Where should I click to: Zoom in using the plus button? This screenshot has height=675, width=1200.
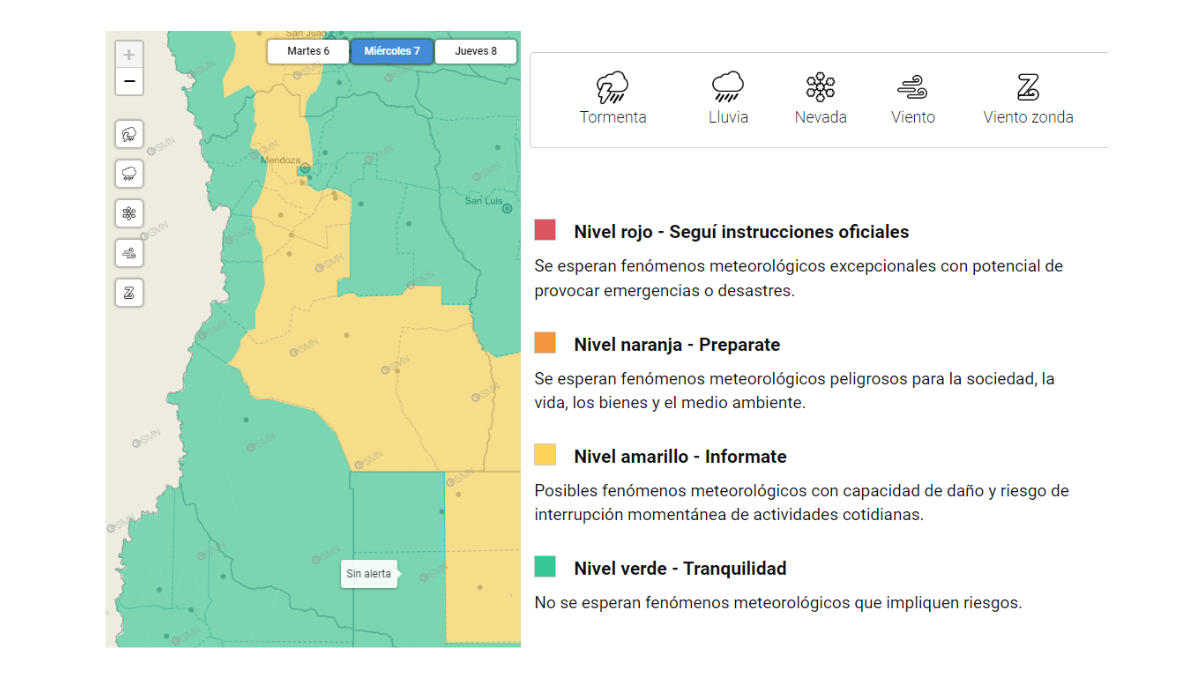[129, 53]
